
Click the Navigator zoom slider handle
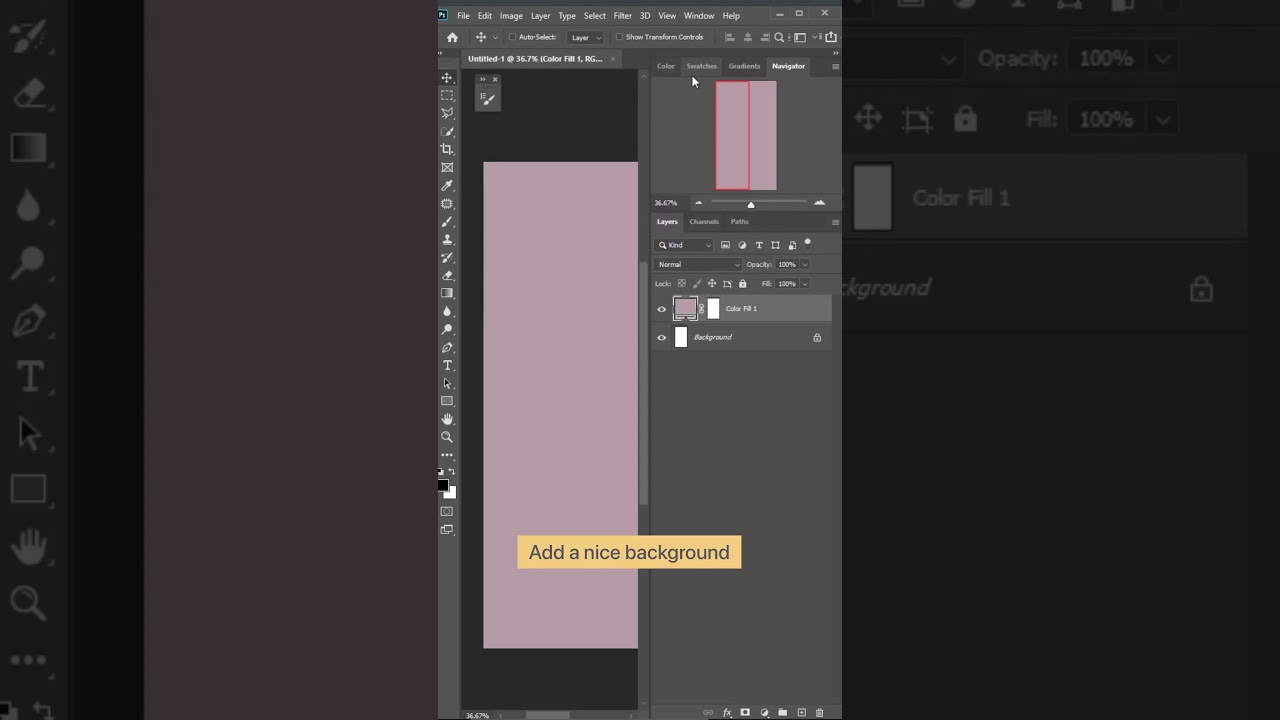[x=751, y=204]
